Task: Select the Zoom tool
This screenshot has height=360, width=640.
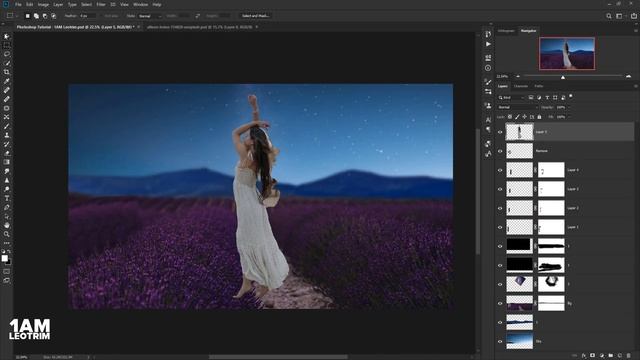Action: coord(7,234)
